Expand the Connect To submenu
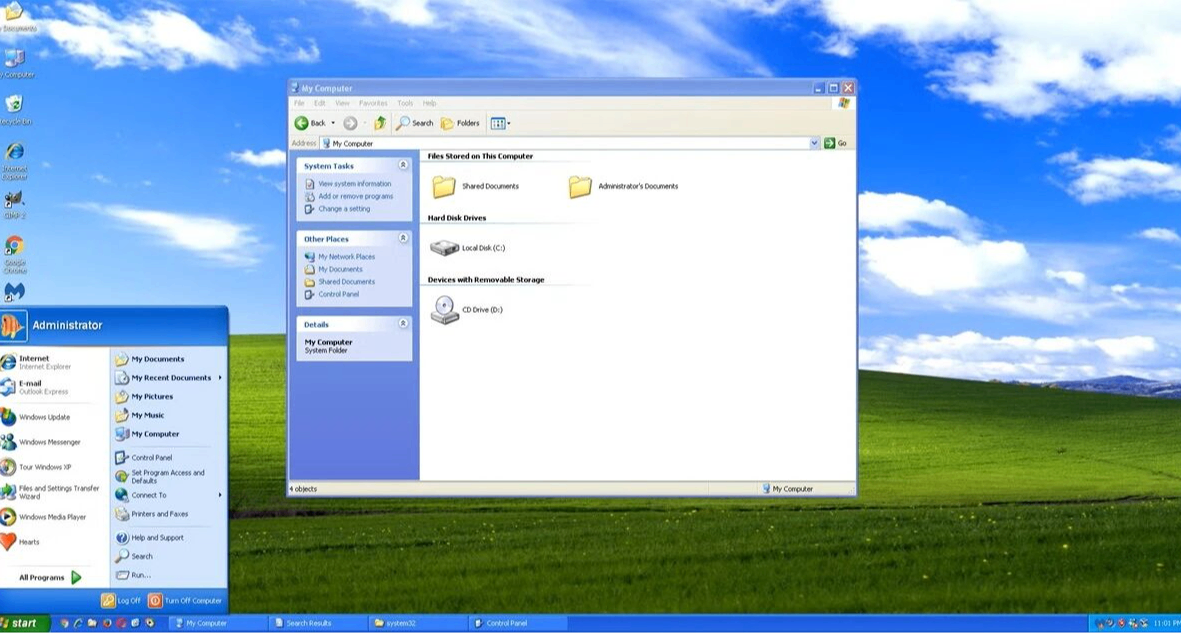 click(x=169, y=495)
